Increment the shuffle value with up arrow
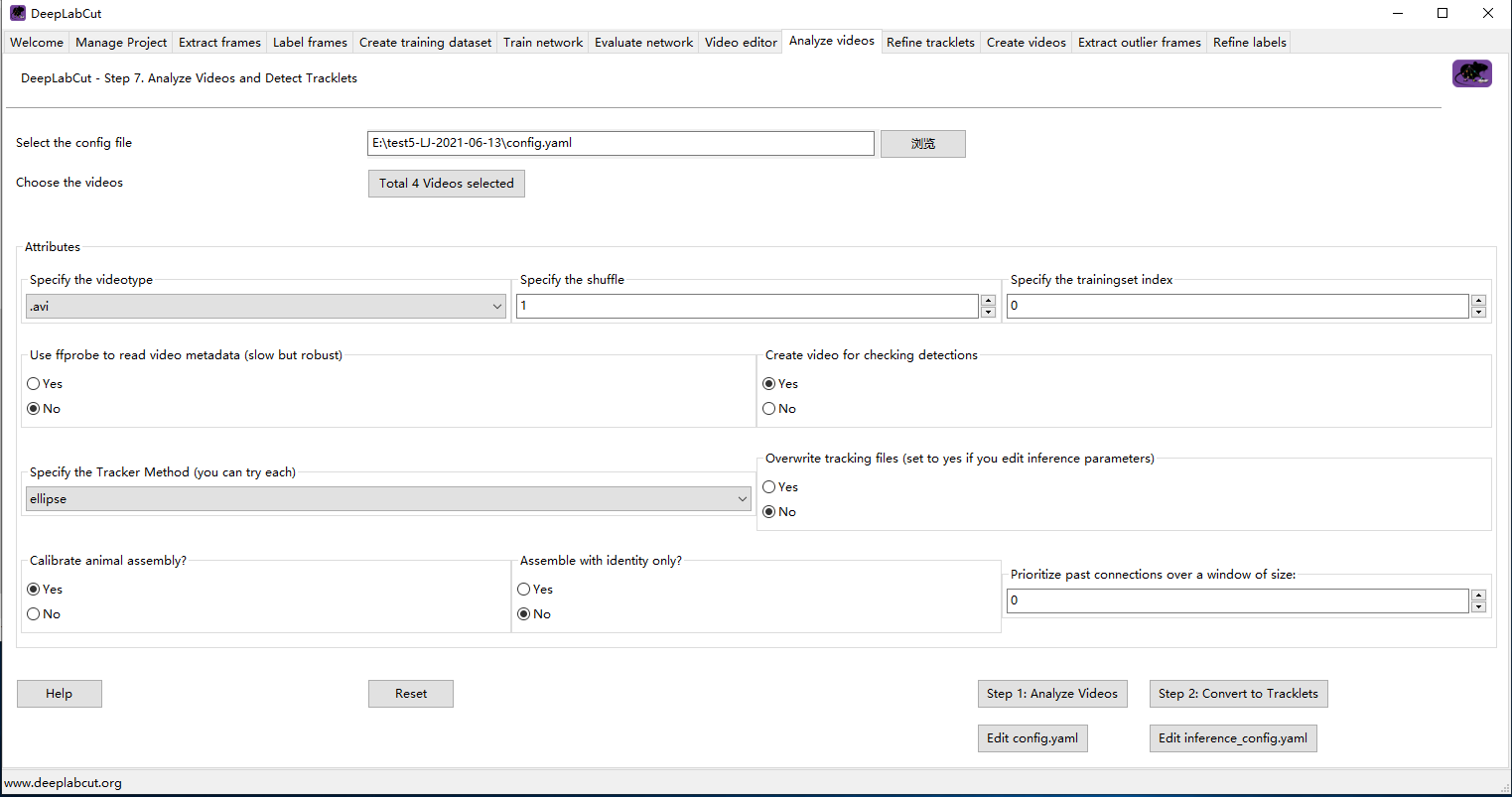The image size is (1512, 797). point(987,299)
